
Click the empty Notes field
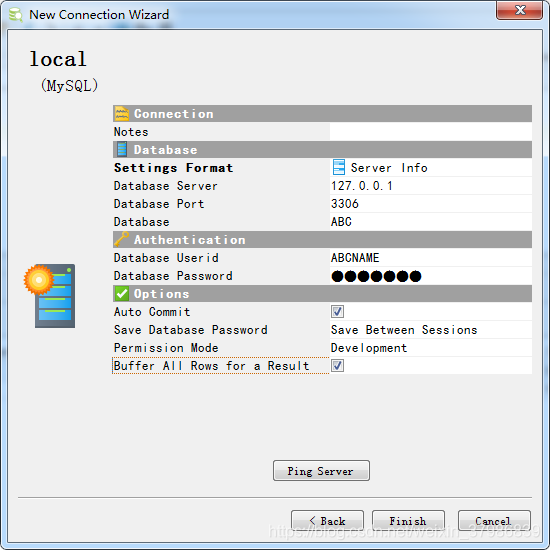coord(431,132)
